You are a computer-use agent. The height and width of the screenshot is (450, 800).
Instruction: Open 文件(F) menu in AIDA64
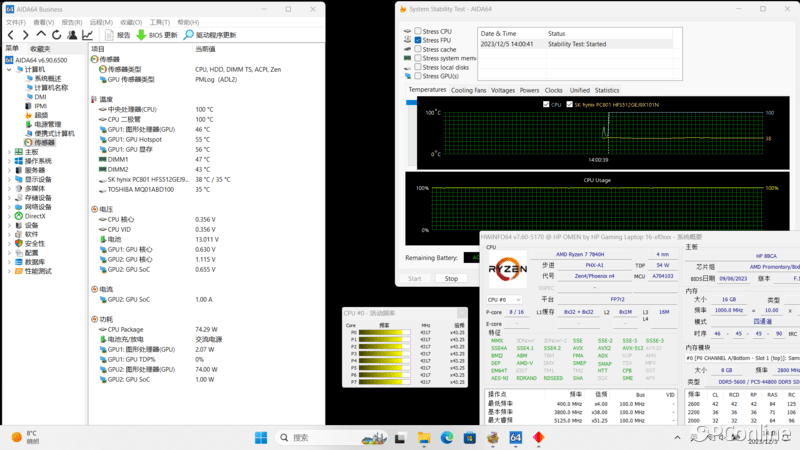point(16,22)
